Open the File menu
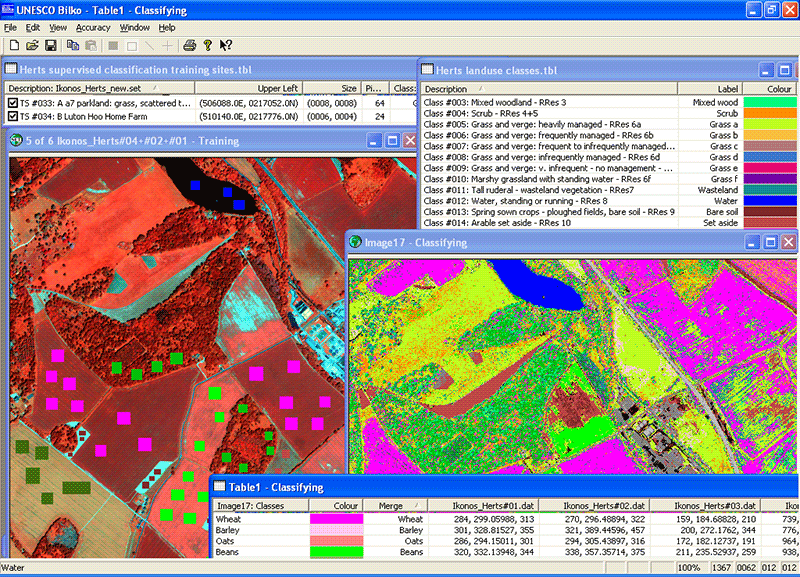Image resolution: width=800 pixels, height=577 pixels. (10, 28)
